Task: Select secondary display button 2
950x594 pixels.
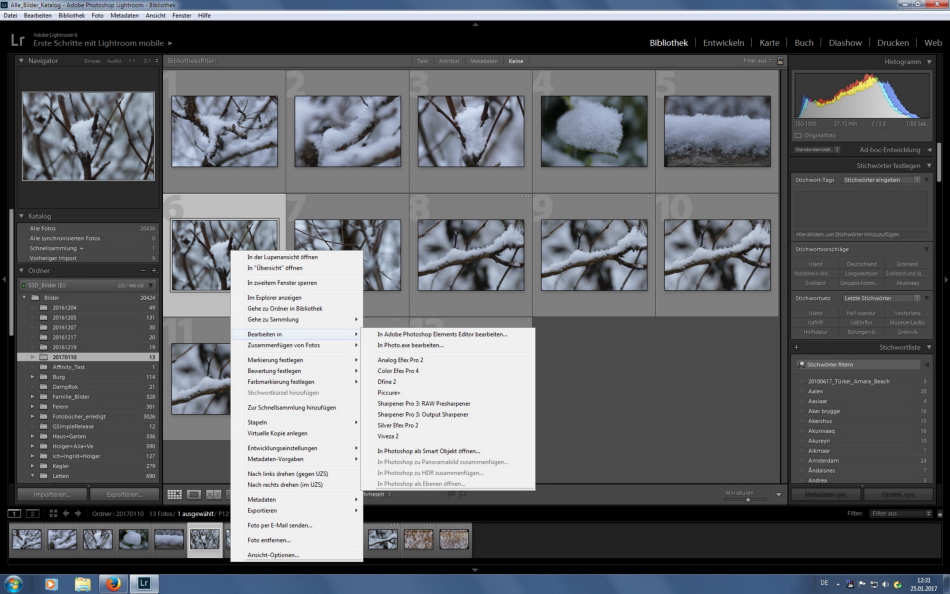Action: click(x=32, y=514)
